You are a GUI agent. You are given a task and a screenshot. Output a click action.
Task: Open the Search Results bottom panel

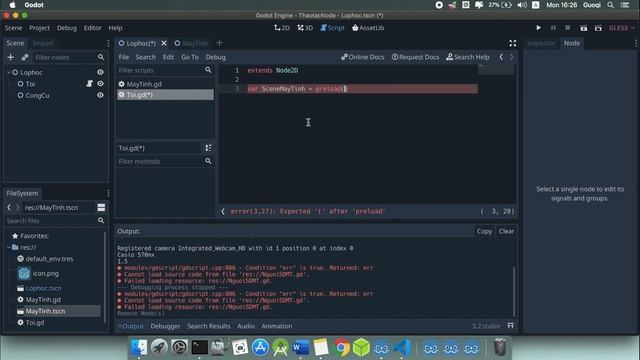tap(209, 326)
